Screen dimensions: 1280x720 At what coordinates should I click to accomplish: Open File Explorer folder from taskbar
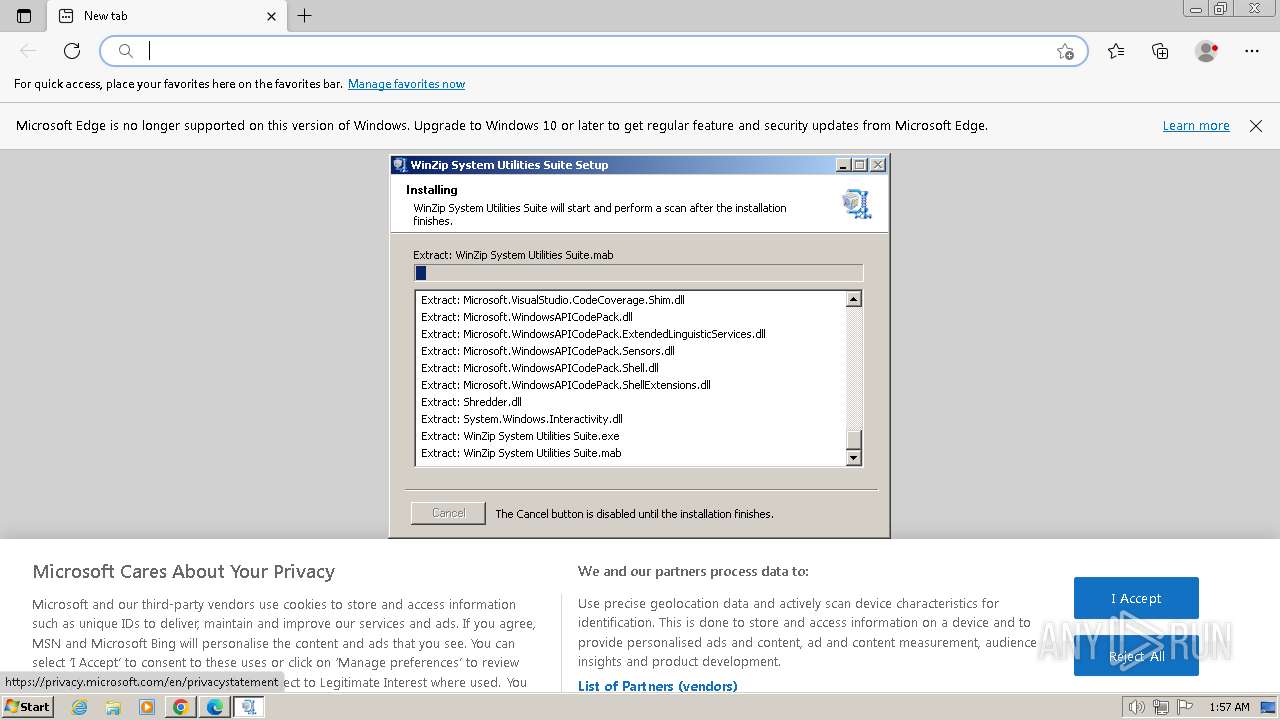pyautogui.click(x=113, y=707)
